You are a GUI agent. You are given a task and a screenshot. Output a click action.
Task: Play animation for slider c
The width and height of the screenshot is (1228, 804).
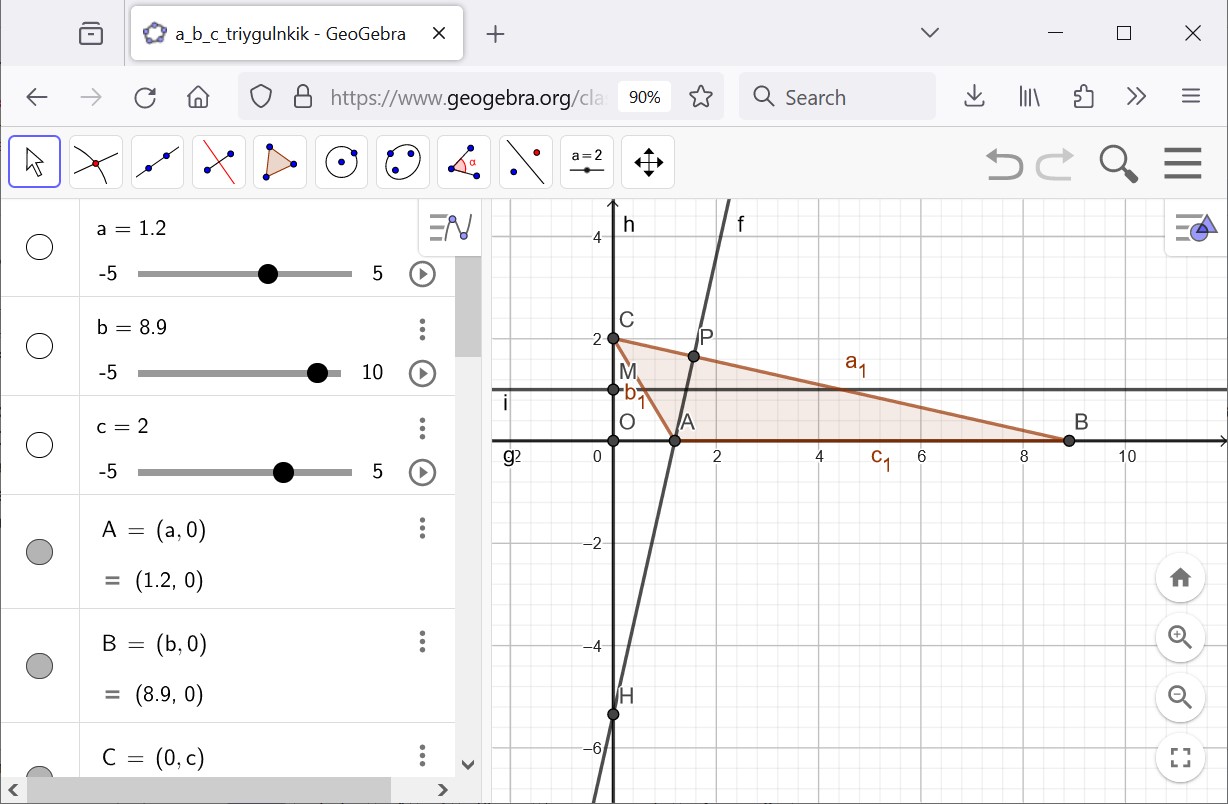pos(423,472)
